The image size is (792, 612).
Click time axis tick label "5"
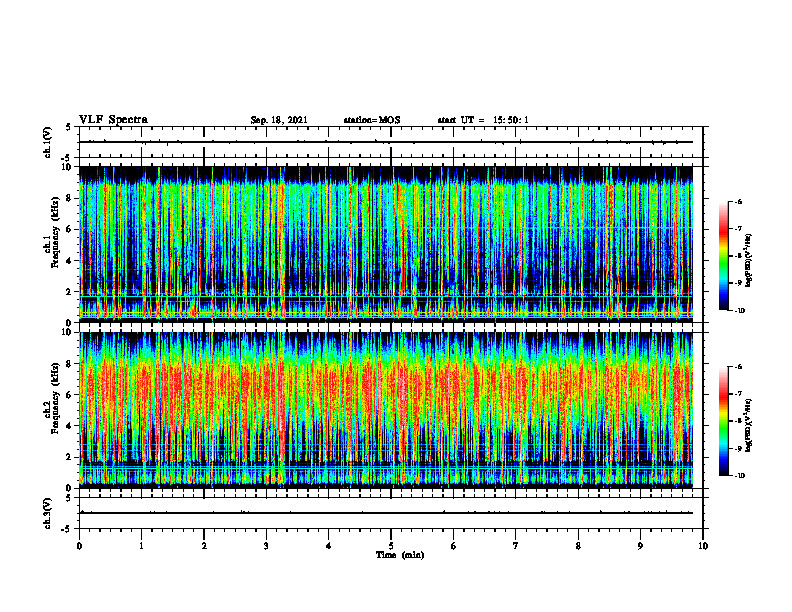click(391, 546)
